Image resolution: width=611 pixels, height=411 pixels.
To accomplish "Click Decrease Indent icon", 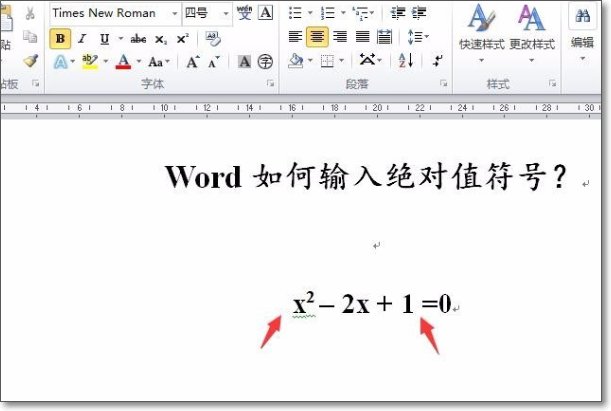I will (398, 13).
